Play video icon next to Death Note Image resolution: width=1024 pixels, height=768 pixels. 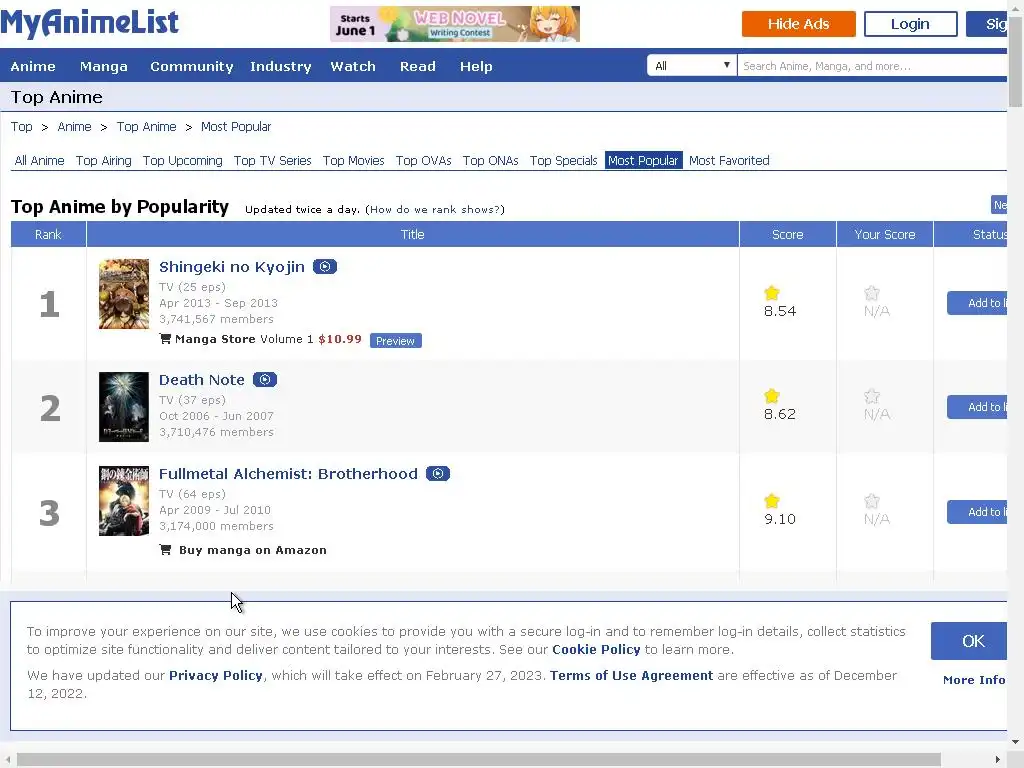click(264, 379)
